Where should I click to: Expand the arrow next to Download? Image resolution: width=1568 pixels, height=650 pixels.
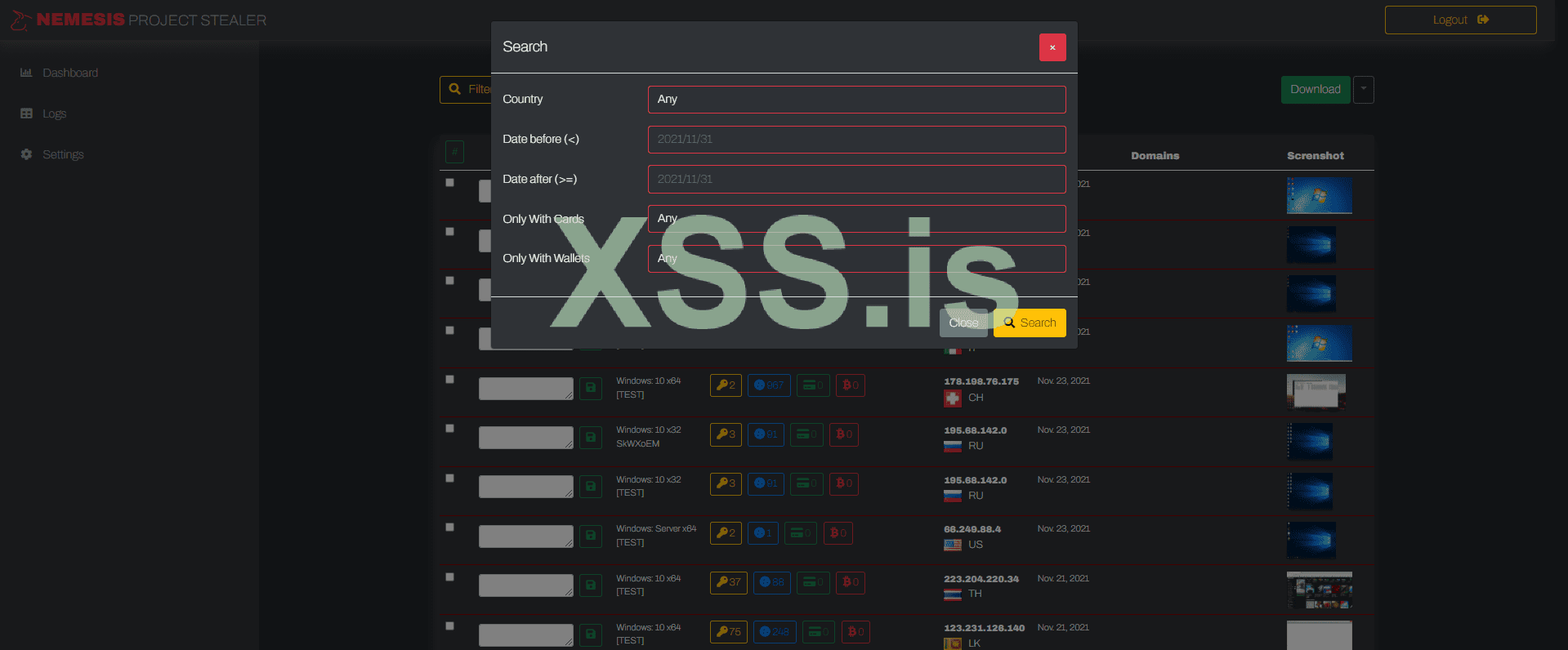pos(1364,89)
